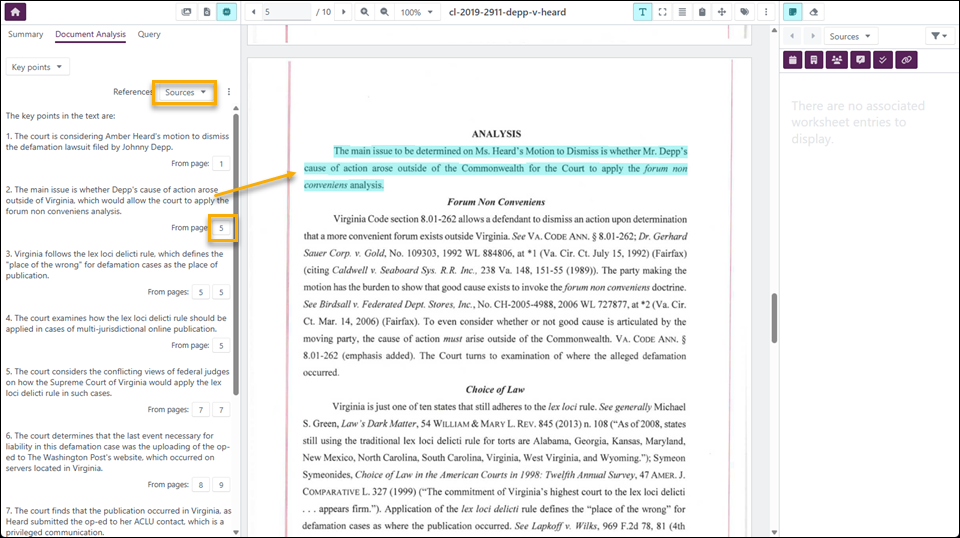Screen dimensions: 960x538
Task: Go to previous worksheet entry
Action: point(792,36)
